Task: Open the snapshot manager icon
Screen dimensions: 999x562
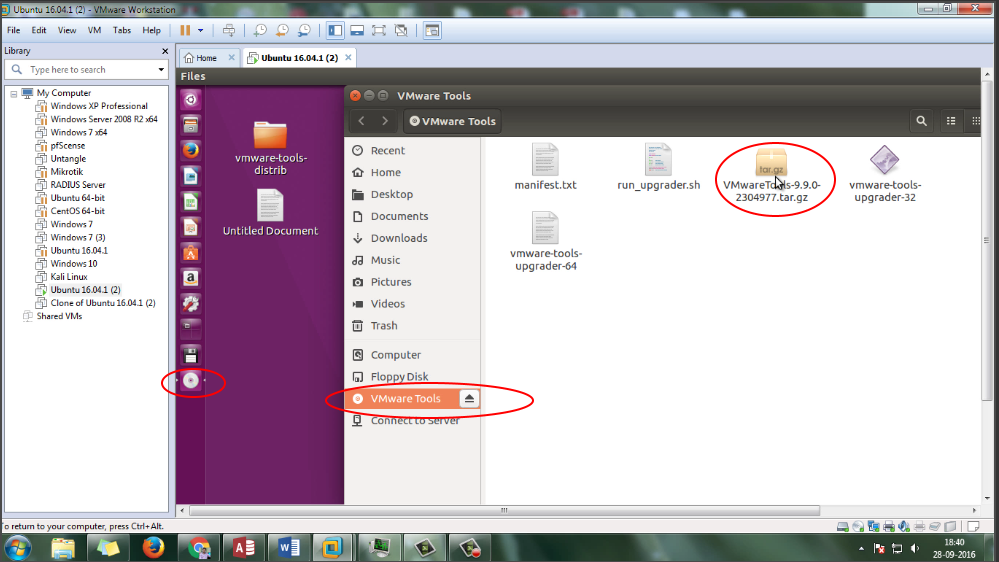Action: pyautogui.click(x=305, y=30)
